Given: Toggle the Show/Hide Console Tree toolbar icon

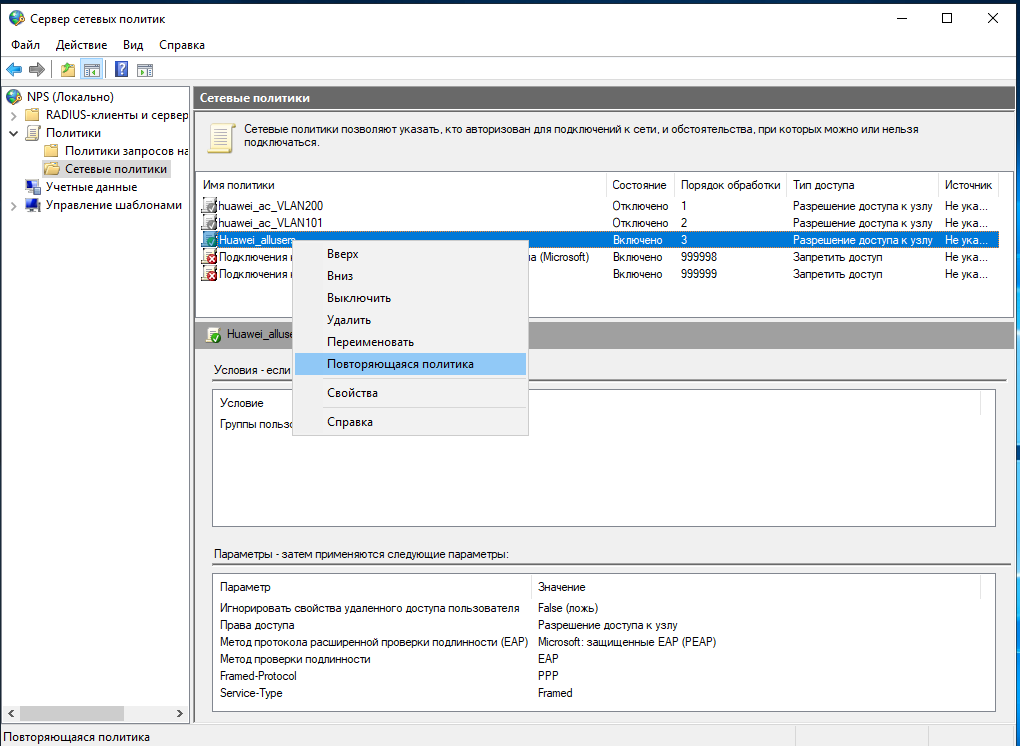Looking at the screenshot, I should click(91, 69).
